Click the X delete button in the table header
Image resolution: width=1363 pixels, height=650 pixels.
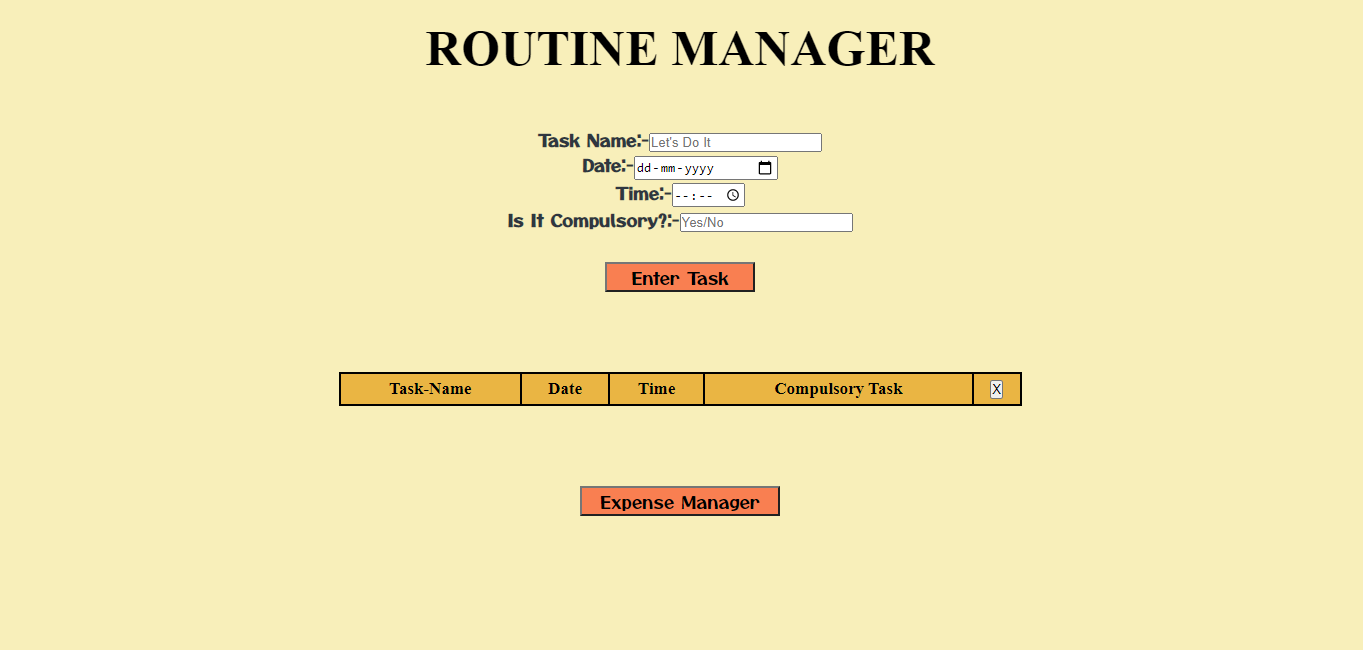pyautogui.click(x=996, y=389)
